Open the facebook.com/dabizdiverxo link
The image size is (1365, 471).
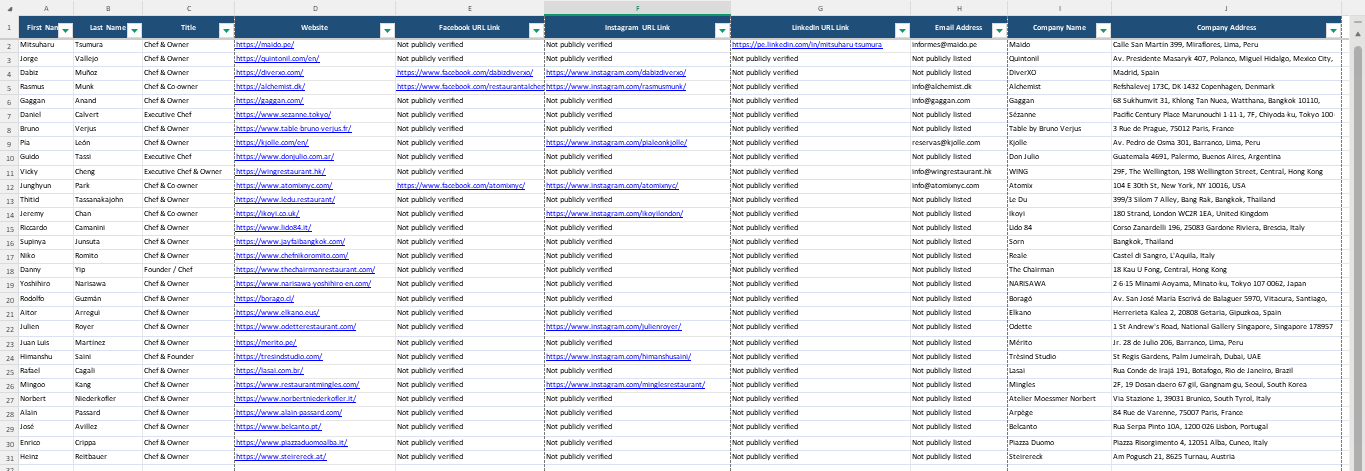tap(464, 73)
